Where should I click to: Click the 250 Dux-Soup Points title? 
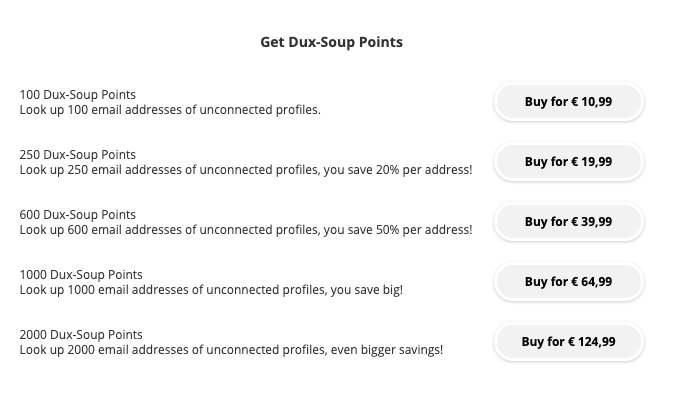click(78, 155)
